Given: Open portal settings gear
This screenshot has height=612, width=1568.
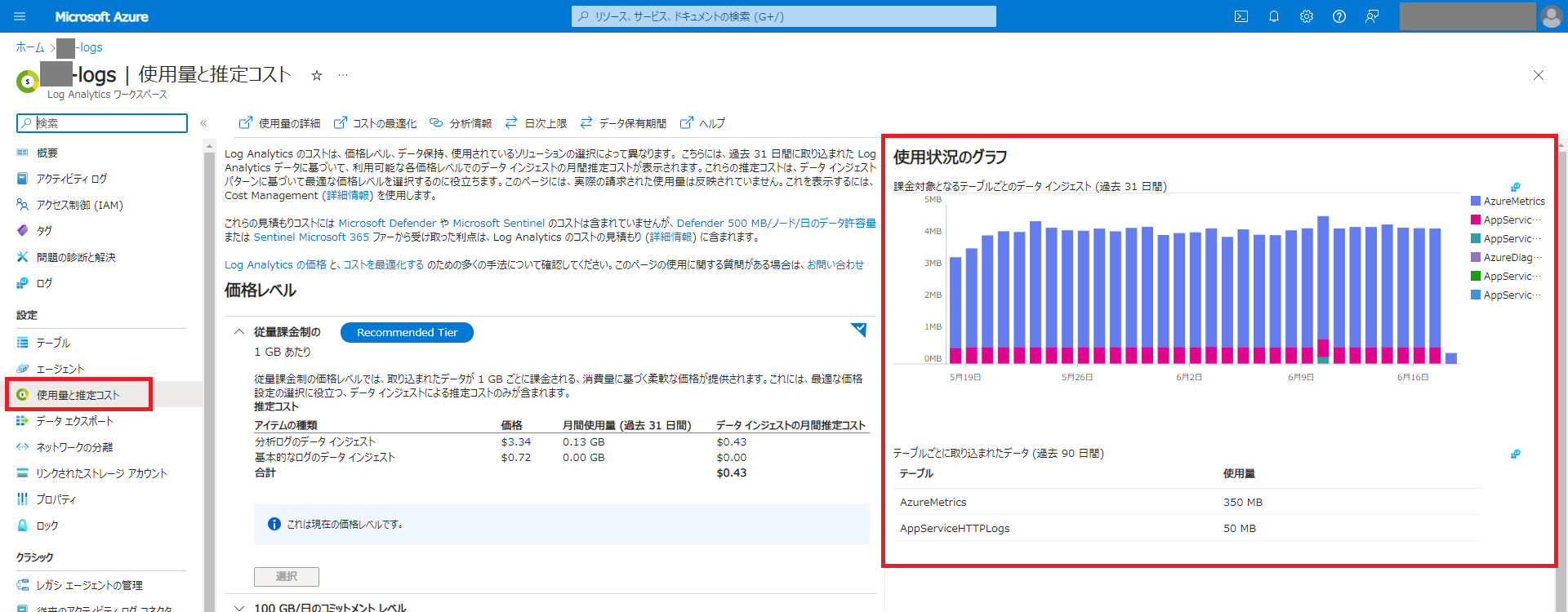Looking at the screenshot, I should (x=1307, y=16).
